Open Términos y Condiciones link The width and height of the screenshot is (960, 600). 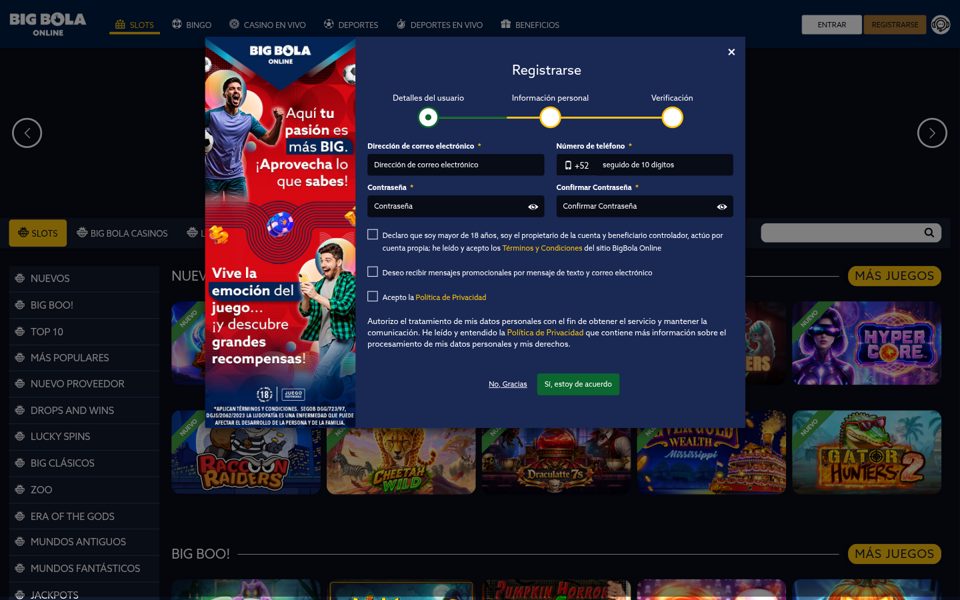[542, 248]
